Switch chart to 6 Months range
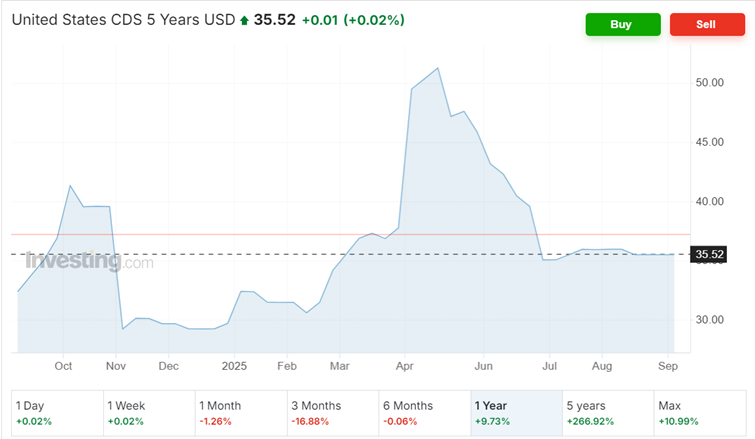 (x=425, y=413)
